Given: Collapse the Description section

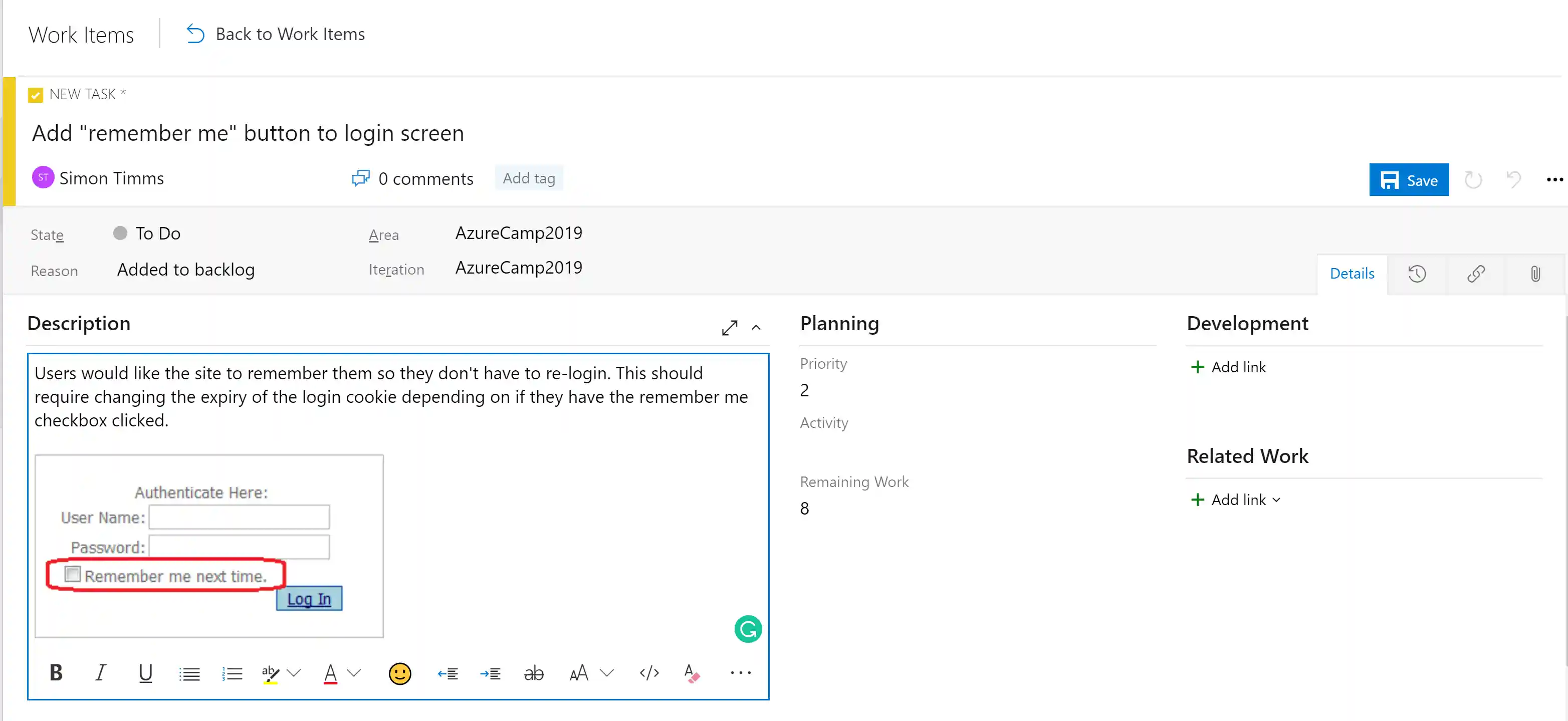Looking at the screenshot, I should pyautogui.click(x=756, y=327).
